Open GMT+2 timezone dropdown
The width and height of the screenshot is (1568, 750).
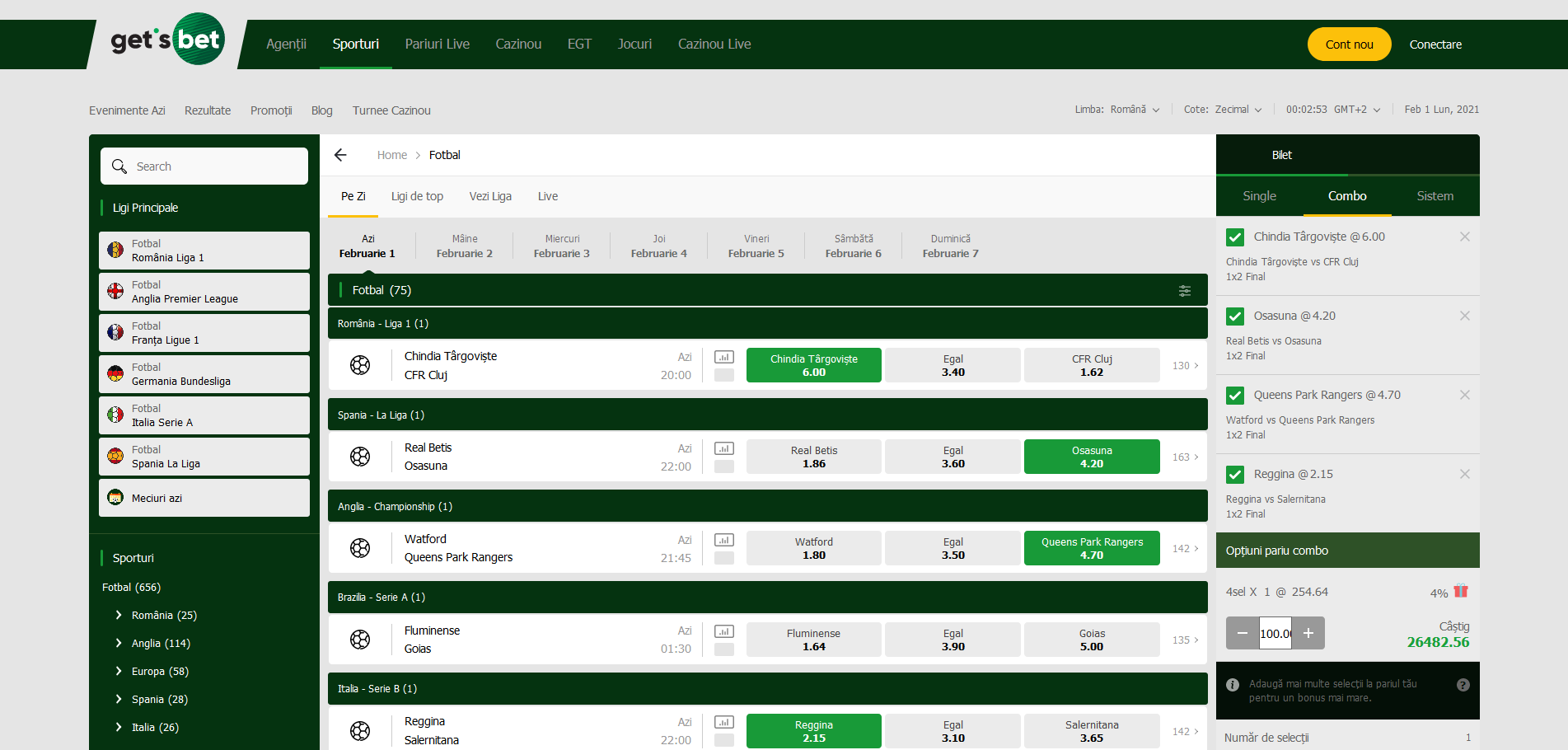pos(1357,110)
